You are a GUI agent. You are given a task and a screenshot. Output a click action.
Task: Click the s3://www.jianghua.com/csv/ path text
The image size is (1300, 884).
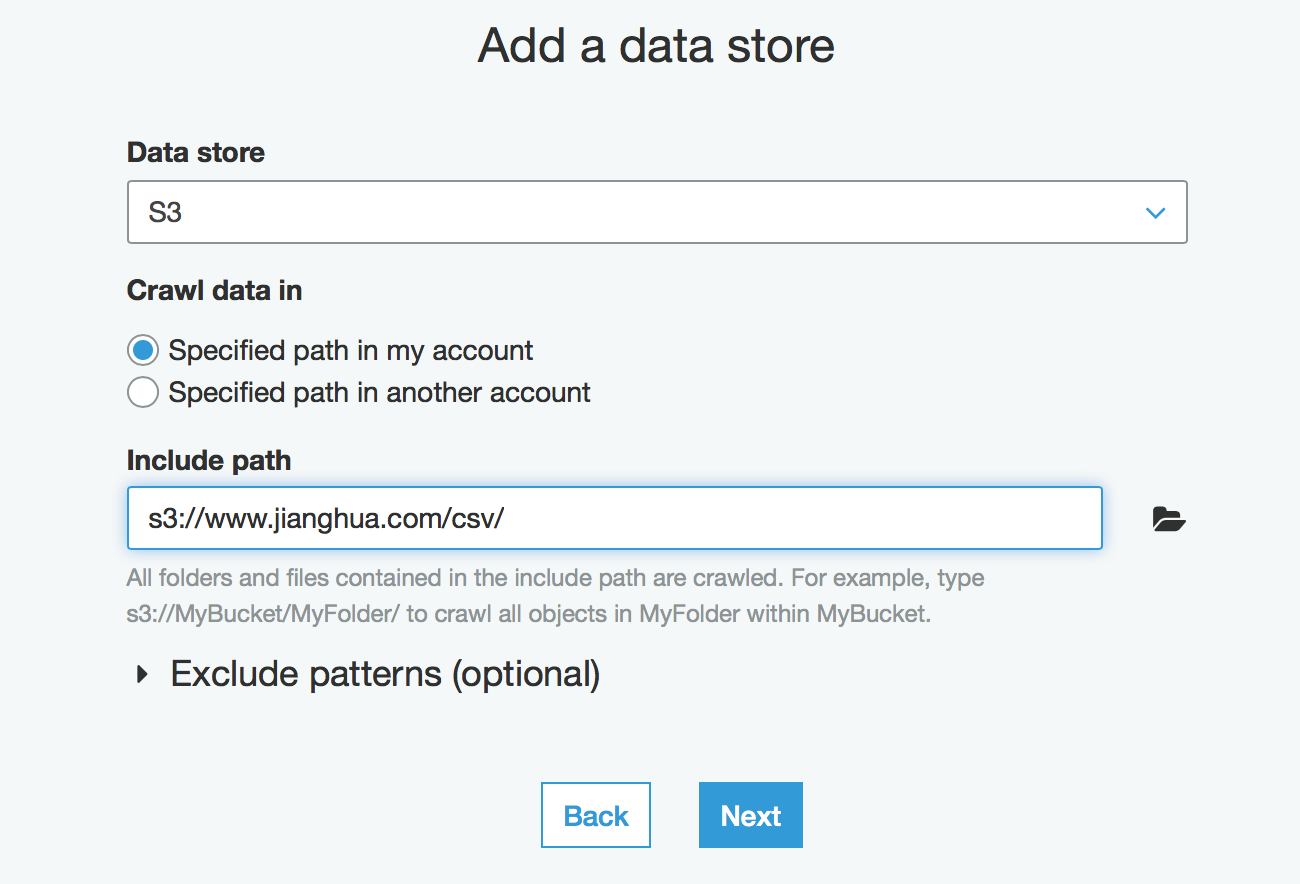coord(326,519)
